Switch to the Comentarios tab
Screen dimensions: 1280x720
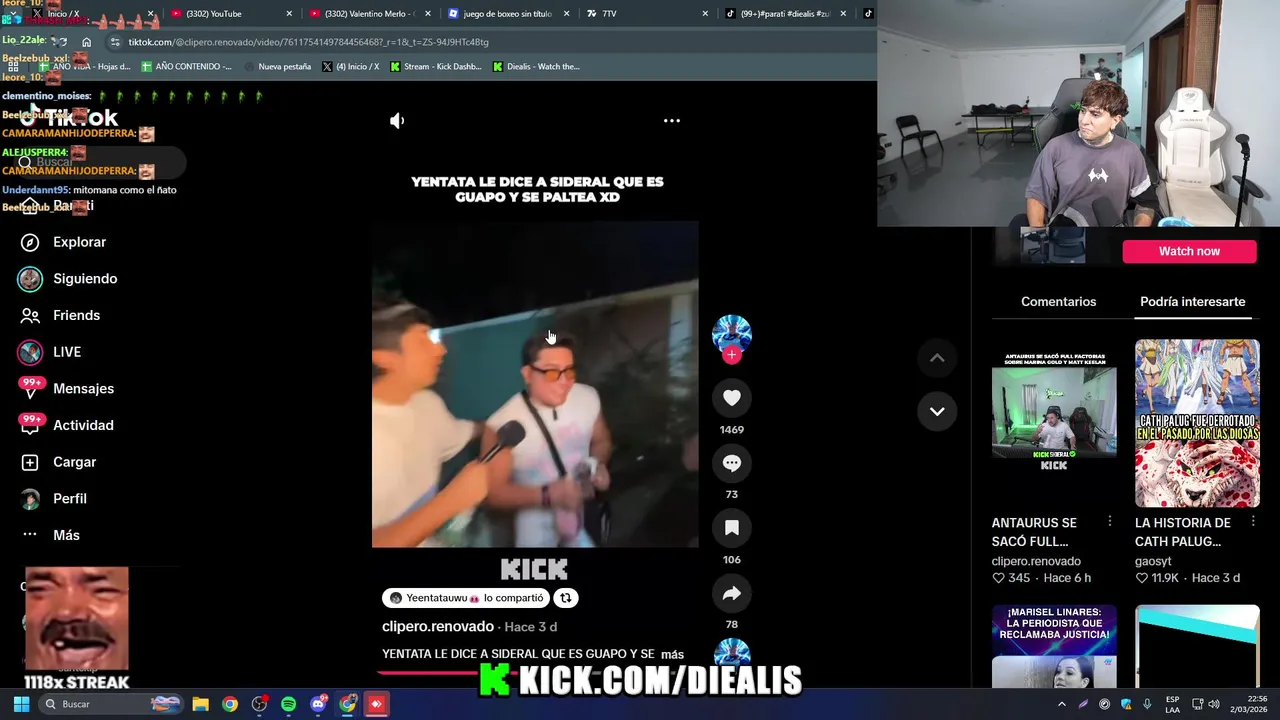pyautogui.click(x=1058, y=301)
